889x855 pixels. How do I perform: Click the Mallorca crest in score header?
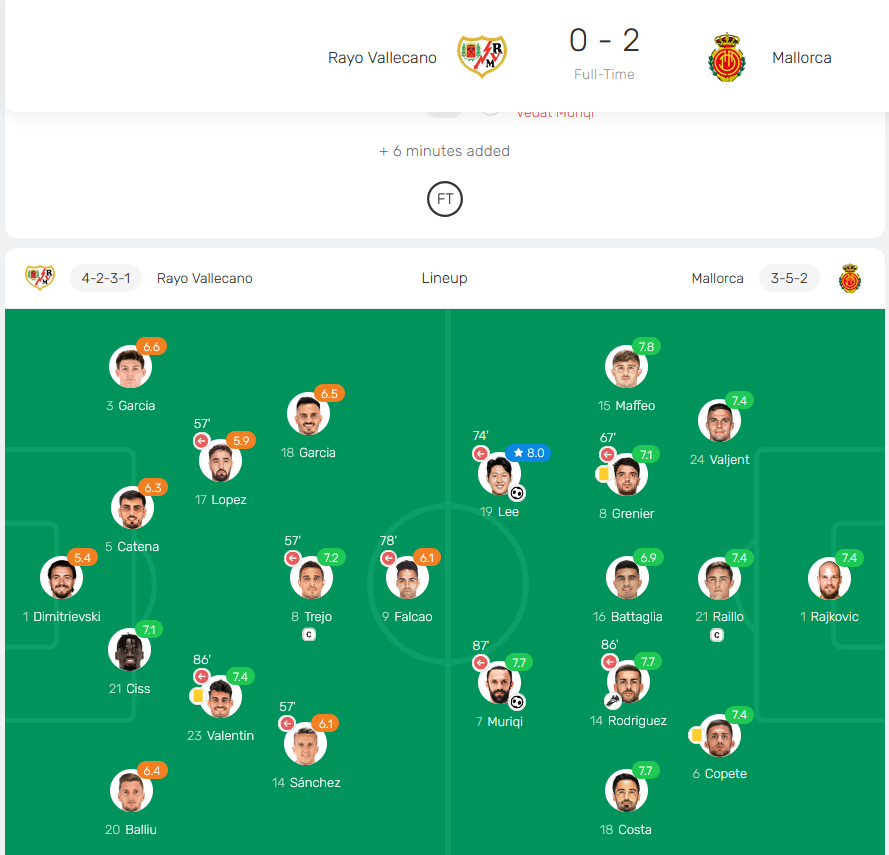tap(728, 57)
